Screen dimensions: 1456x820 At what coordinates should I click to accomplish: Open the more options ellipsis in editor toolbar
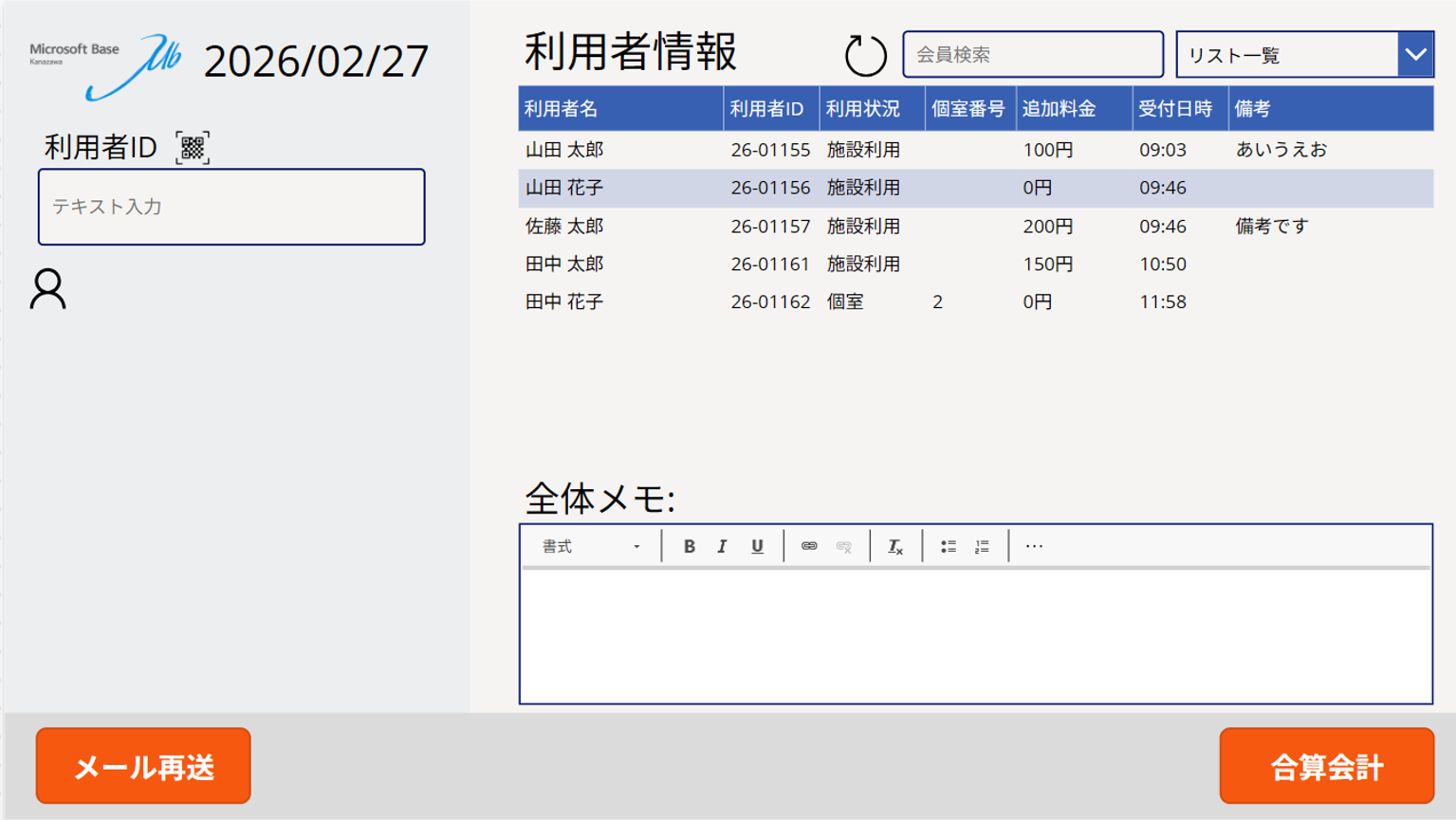(1034, 546)
